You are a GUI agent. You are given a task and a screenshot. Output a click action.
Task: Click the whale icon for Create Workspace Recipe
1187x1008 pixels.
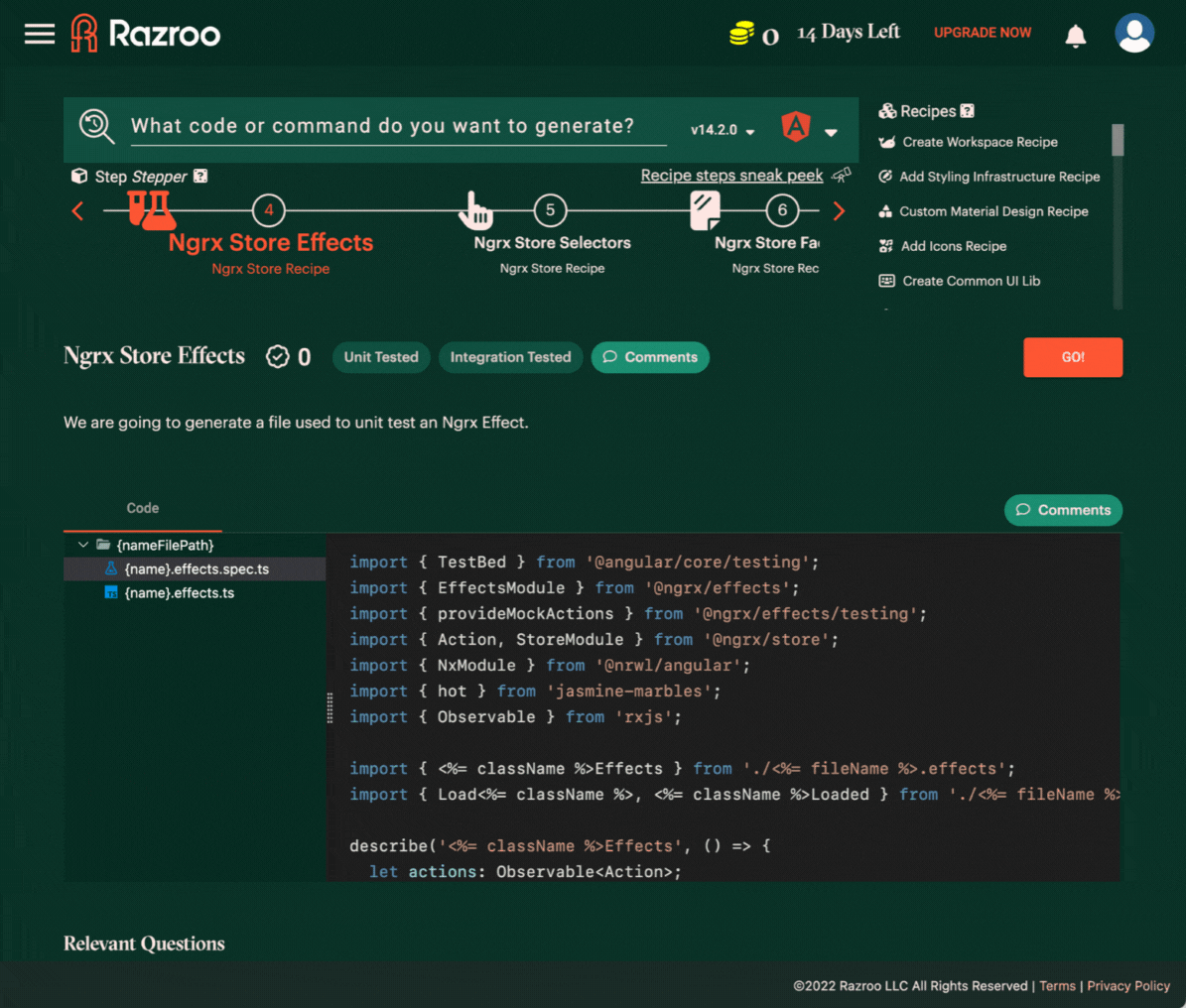[886, 142]
